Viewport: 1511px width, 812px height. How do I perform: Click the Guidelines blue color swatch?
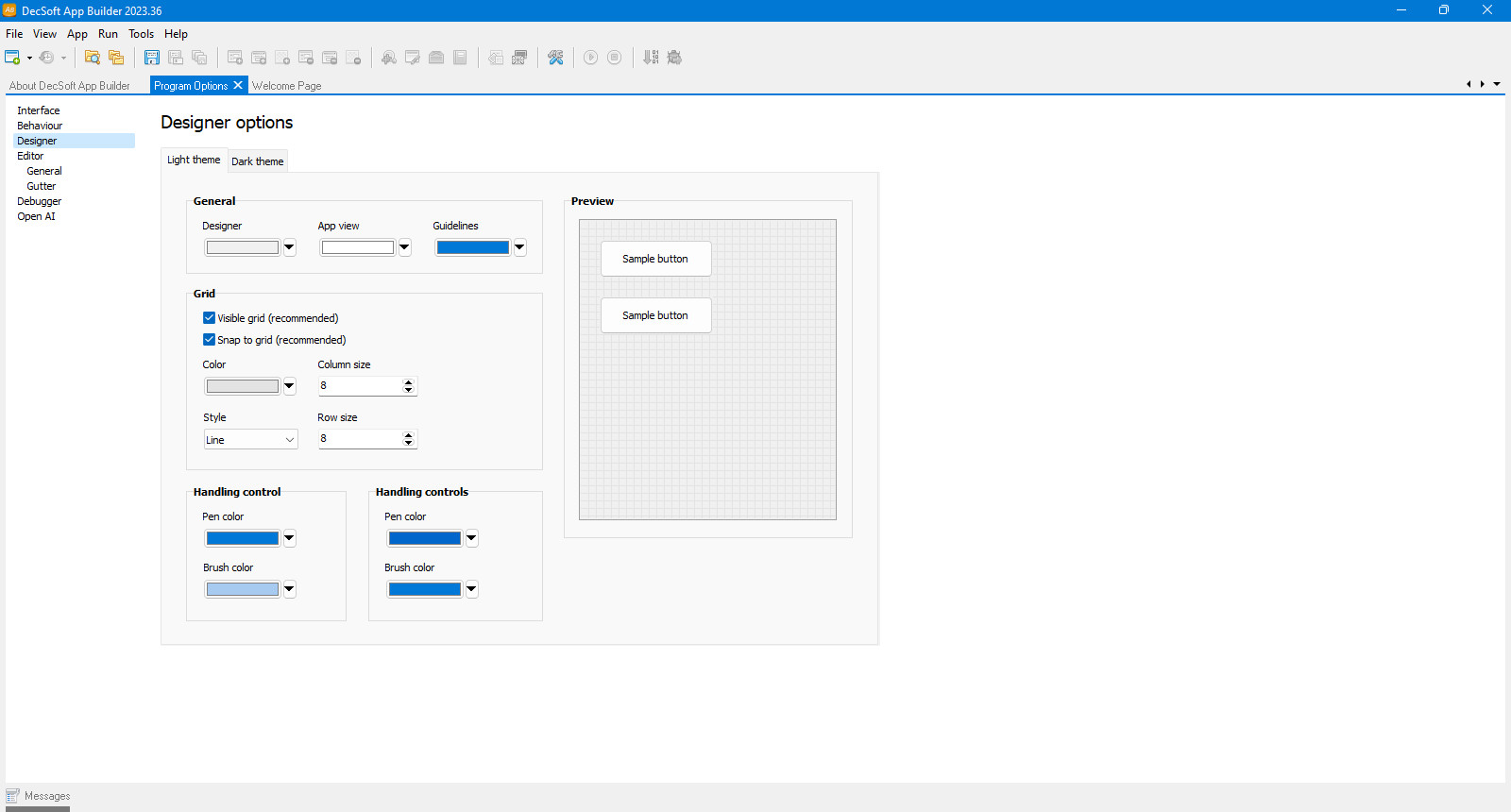click(473, 247)
